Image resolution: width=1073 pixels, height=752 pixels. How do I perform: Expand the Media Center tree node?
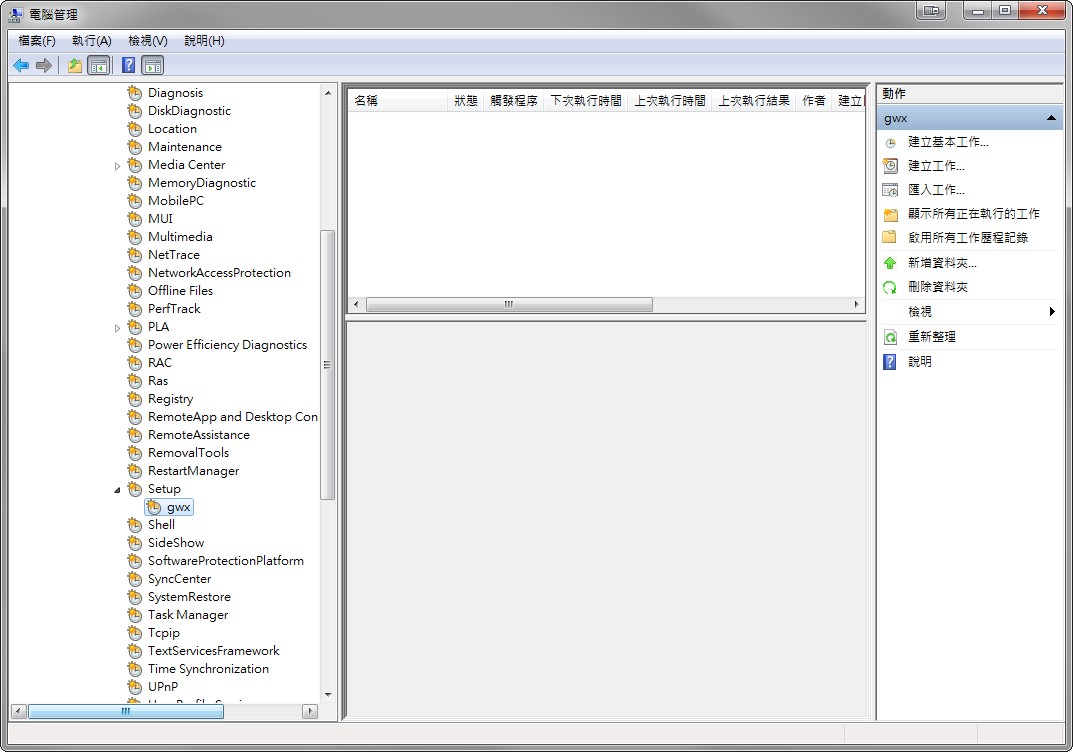coord(117,165)
